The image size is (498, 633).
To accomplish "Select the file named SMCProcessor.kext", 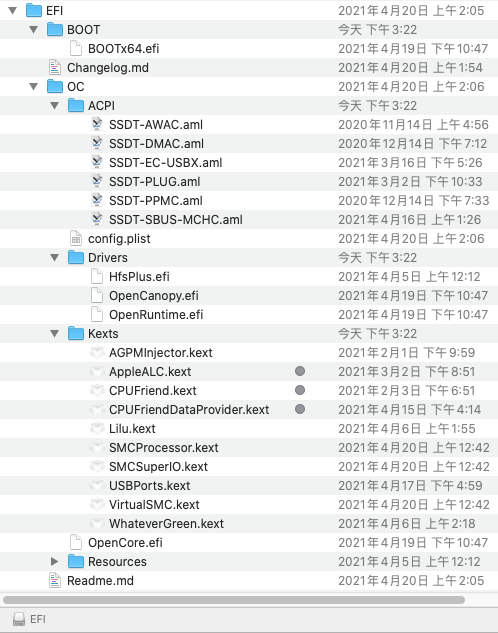I will pyautogui.click(x=163, y=447).
